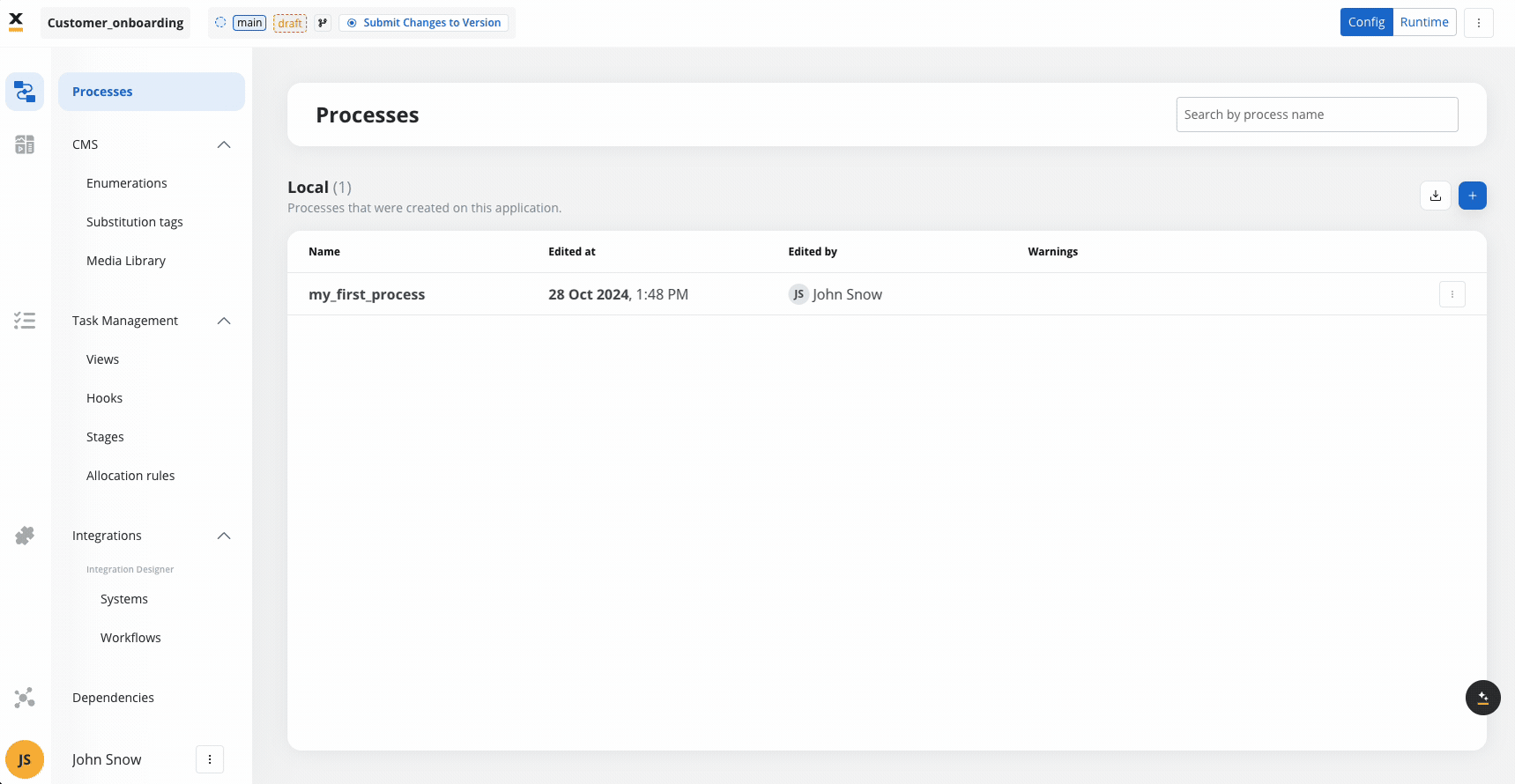This screenshot has height=784, width=1515.
Task: Click the dashed circle version status icon
Action: (x=220, y=23)
